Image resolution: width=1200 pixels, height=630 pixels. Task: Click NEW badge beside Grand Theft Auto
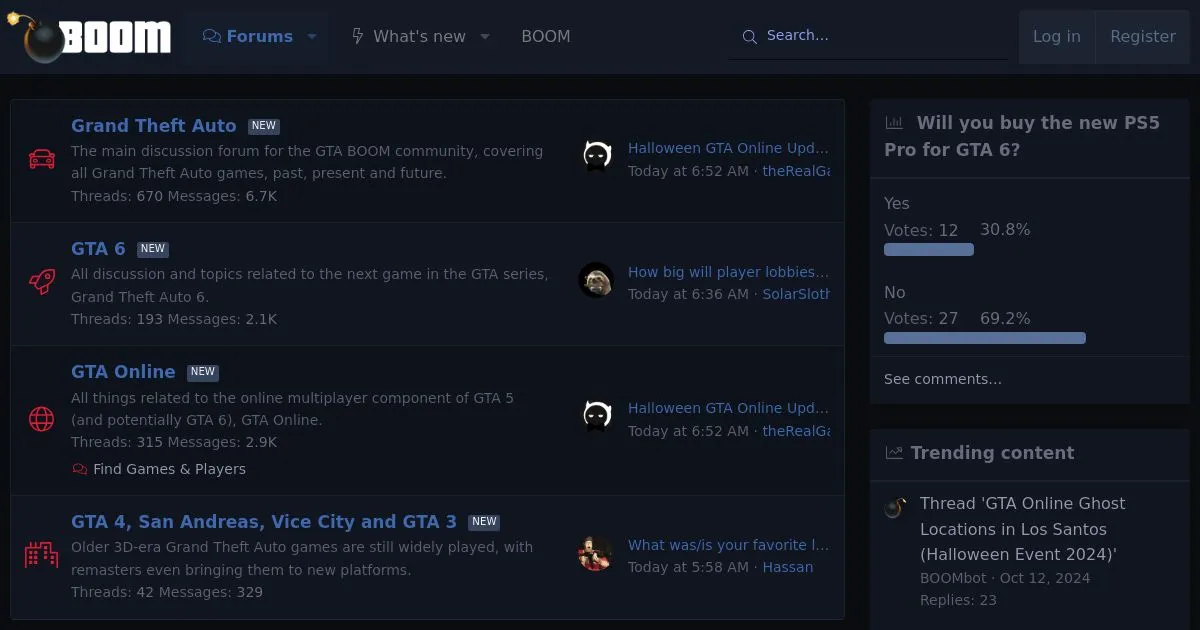[x=264, y=127]
